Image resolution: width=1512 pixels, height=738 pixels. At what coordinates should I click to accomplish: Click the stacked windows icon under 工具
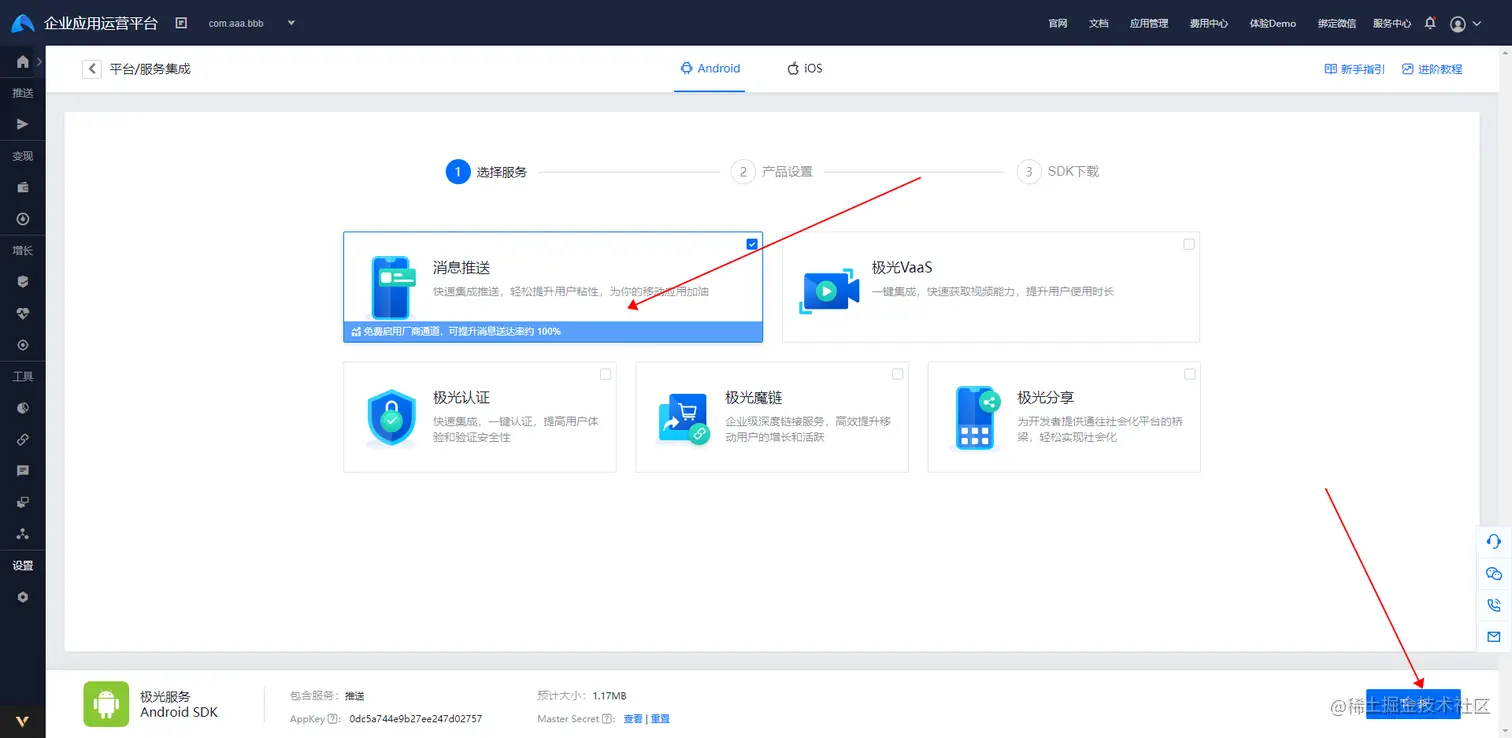pyautogui.click(x=22, y=502)
